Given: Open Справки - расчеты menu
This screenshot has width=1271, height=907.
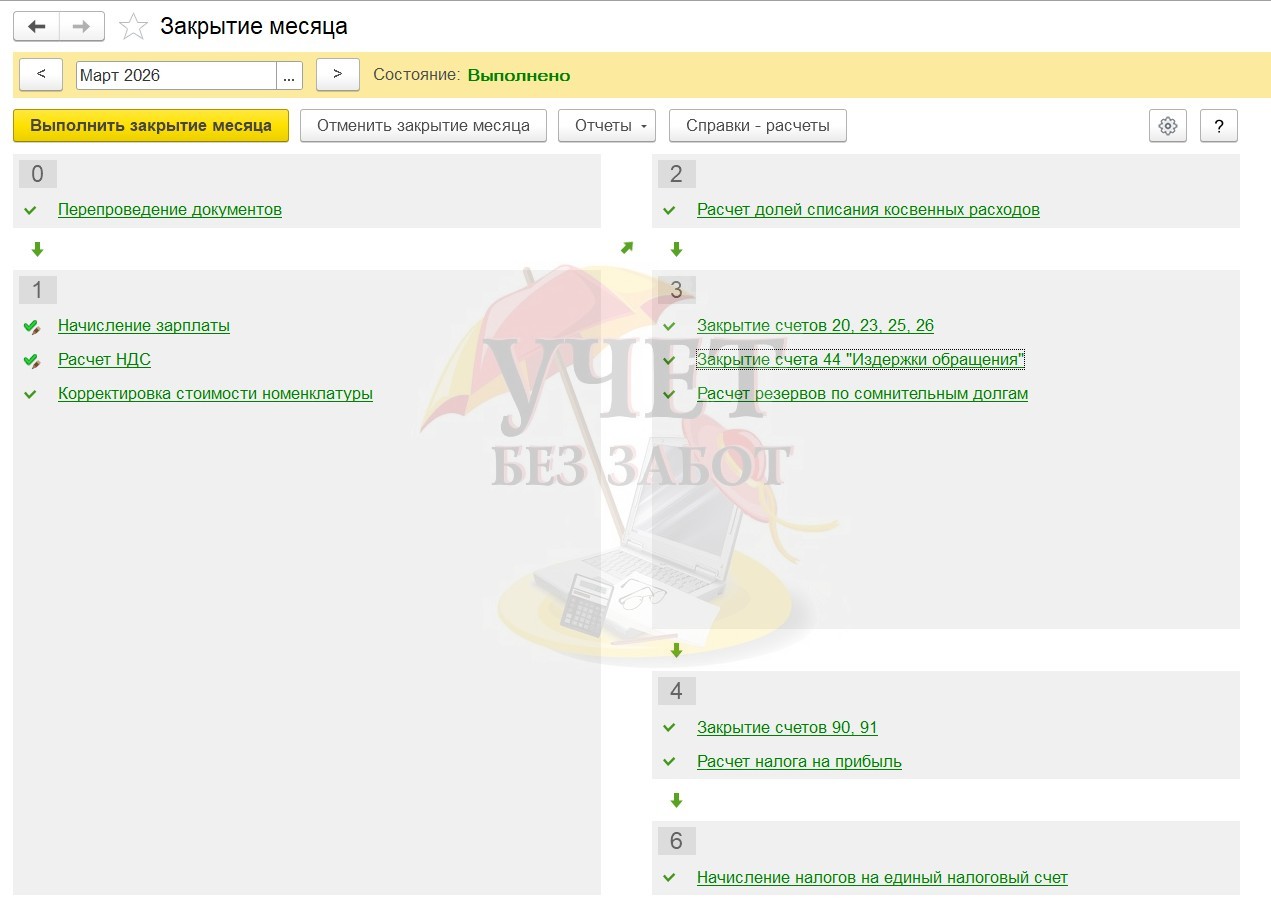Looking at the screenshot, I should [x=757, y=126].
